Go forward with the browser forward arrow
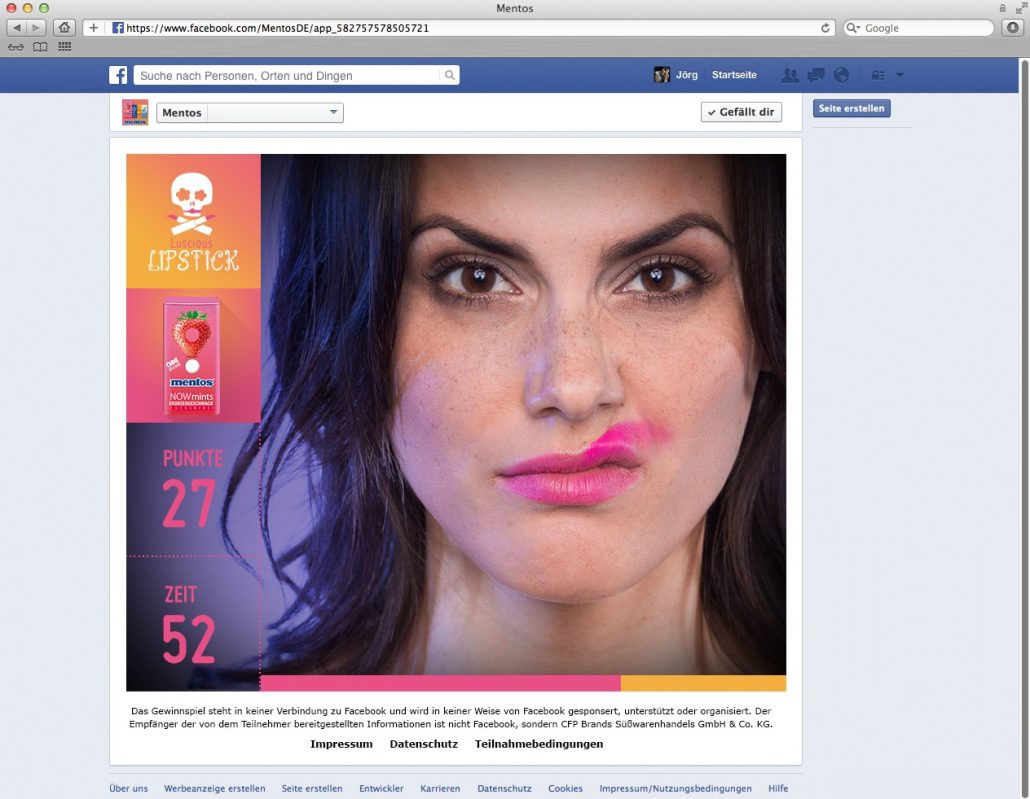Image resolution: width=1030 pixels, height=799 pixels. [x=36, y=28]
